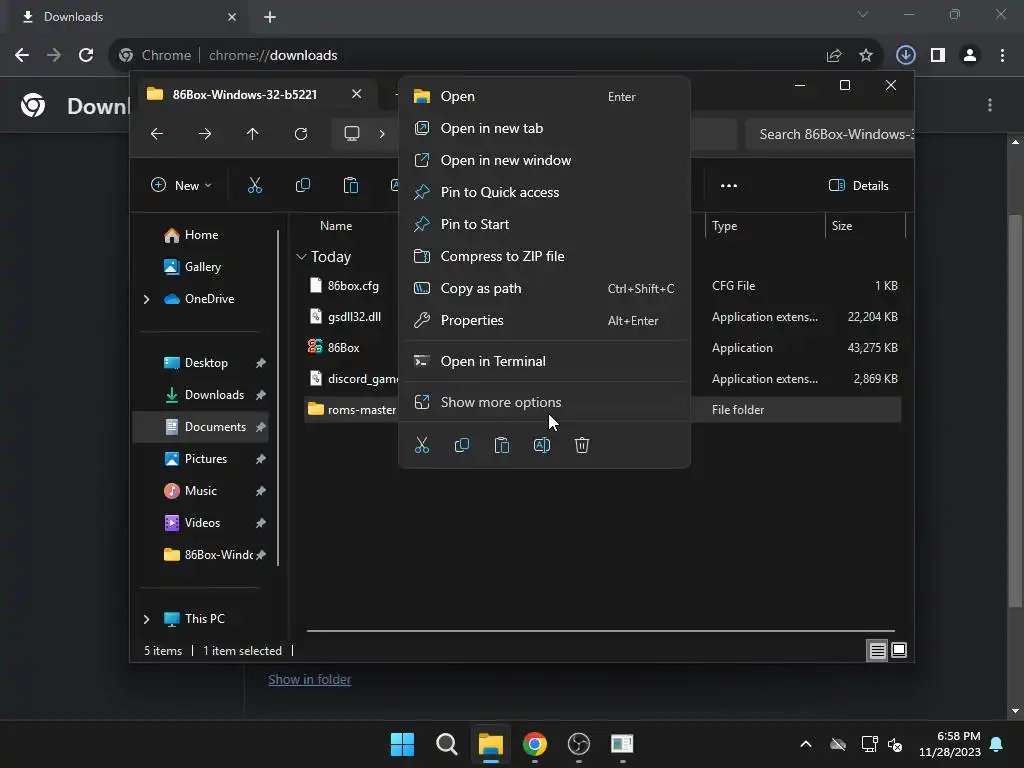
Task: Sort by the Type column header
Action: pyautogui.click(x=764, y=226)
